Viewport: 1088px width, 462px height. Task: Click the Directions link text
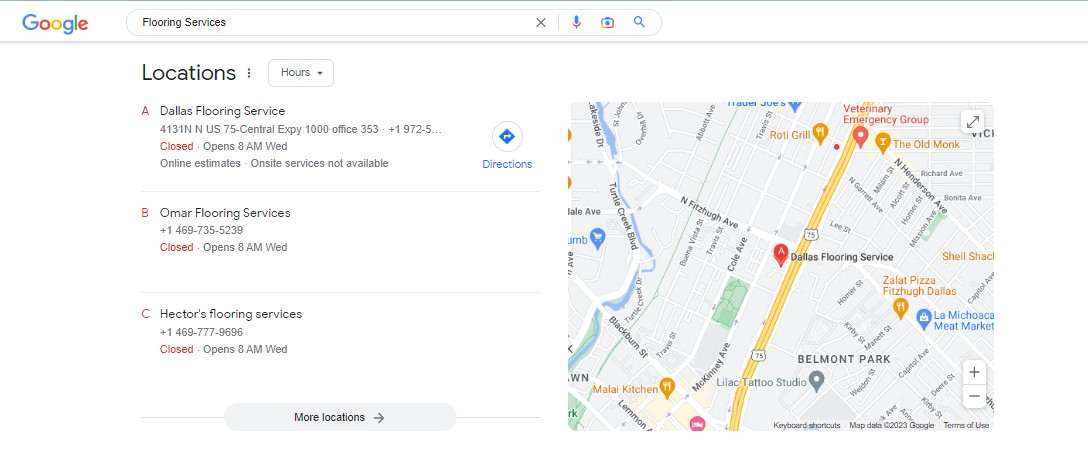click(x=507, y=164)
